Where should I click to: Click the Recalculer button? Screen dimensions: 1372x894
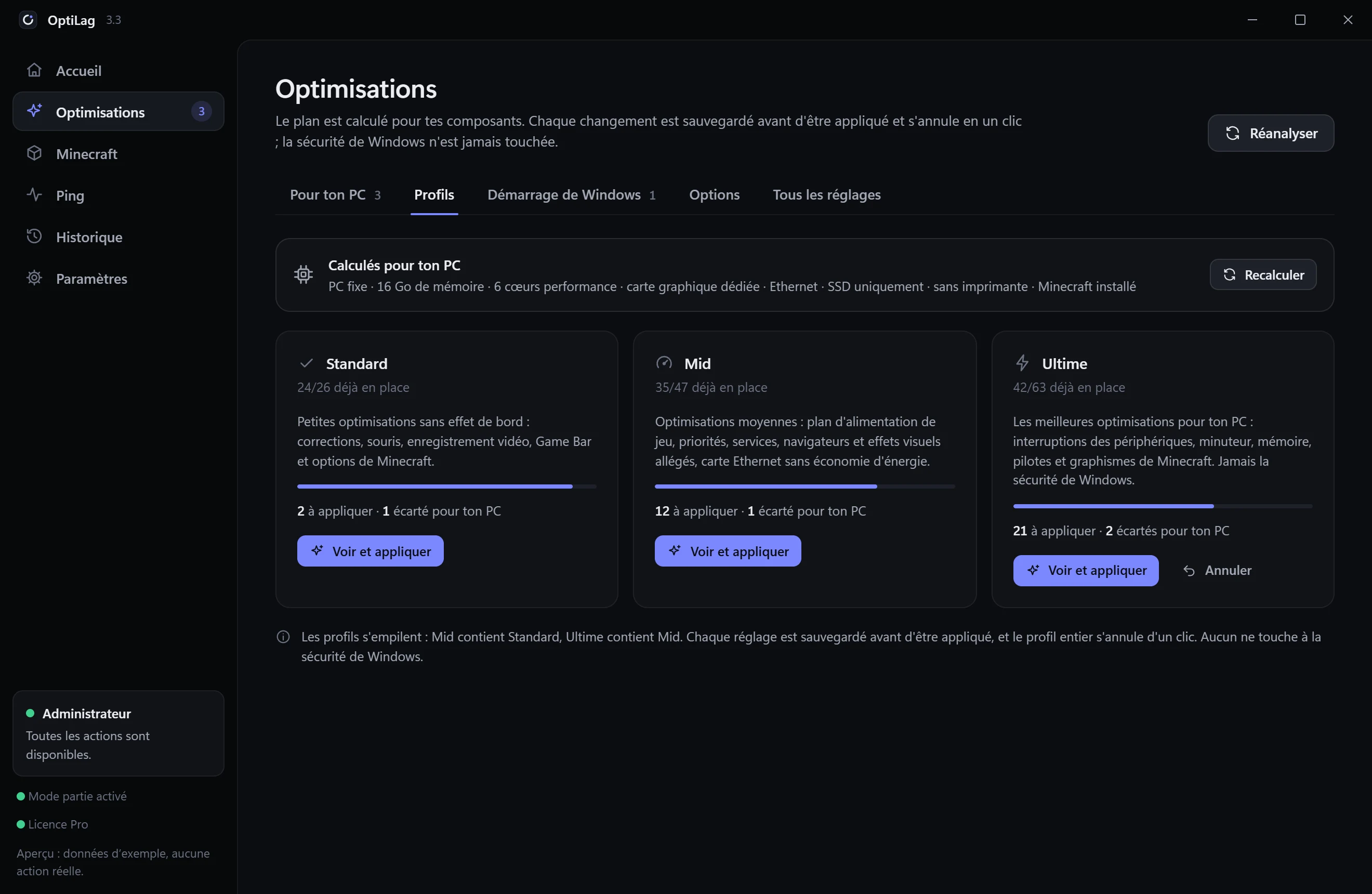coord(1262,275)
